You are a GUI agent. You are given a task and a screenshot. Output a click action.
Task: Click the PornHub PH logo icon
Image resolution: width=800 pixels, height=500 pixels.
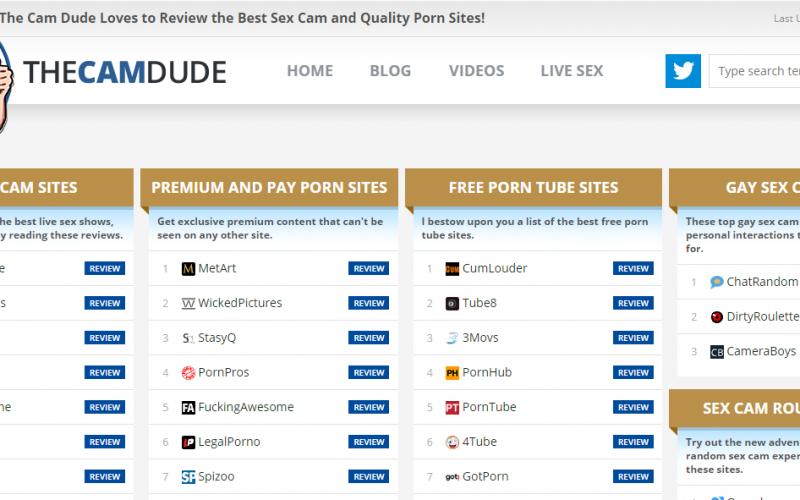coord(452,373)
